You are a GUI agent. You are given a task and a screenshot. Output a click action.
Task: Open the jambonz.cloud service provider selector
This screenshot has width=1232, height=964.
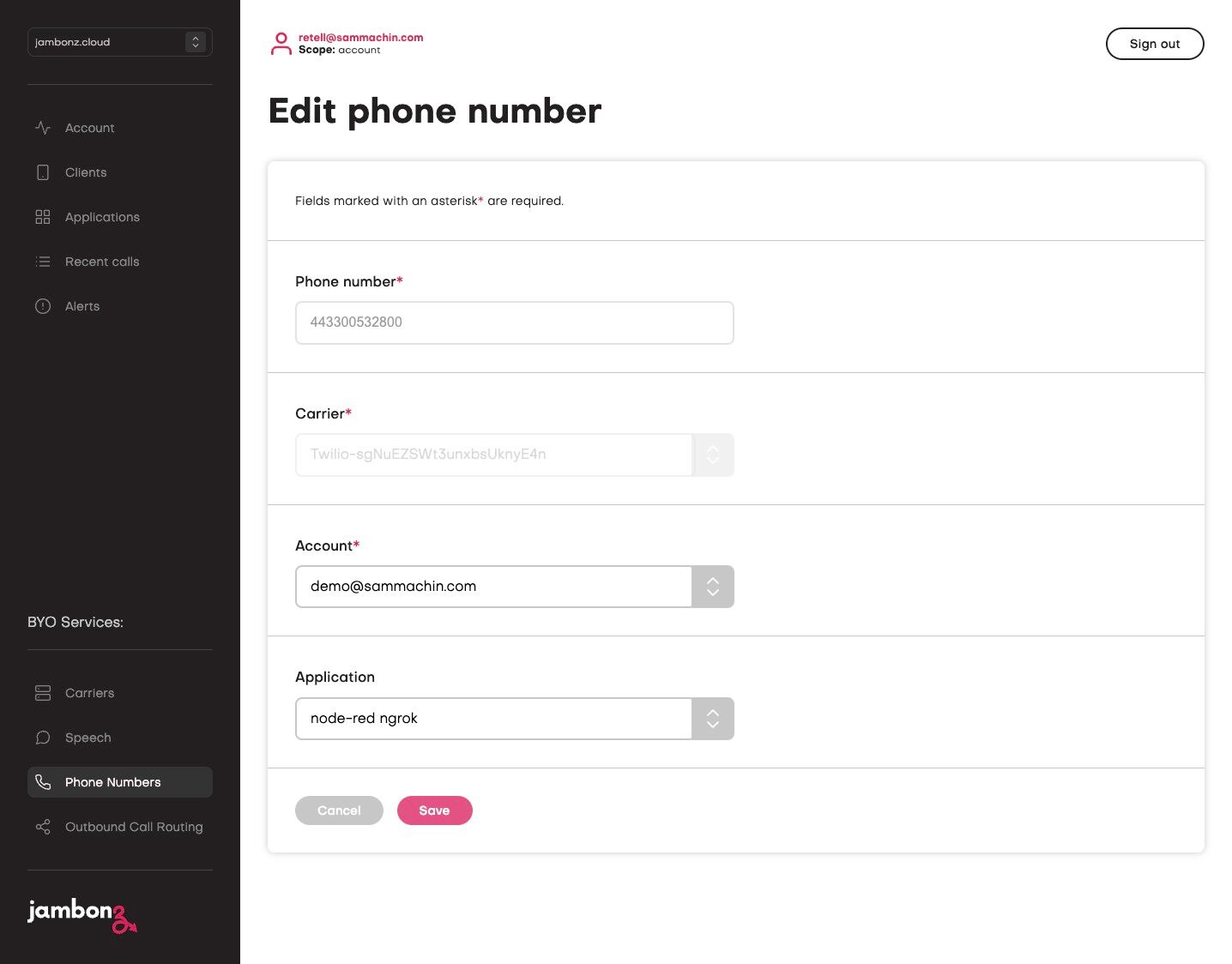pos(120,42)
